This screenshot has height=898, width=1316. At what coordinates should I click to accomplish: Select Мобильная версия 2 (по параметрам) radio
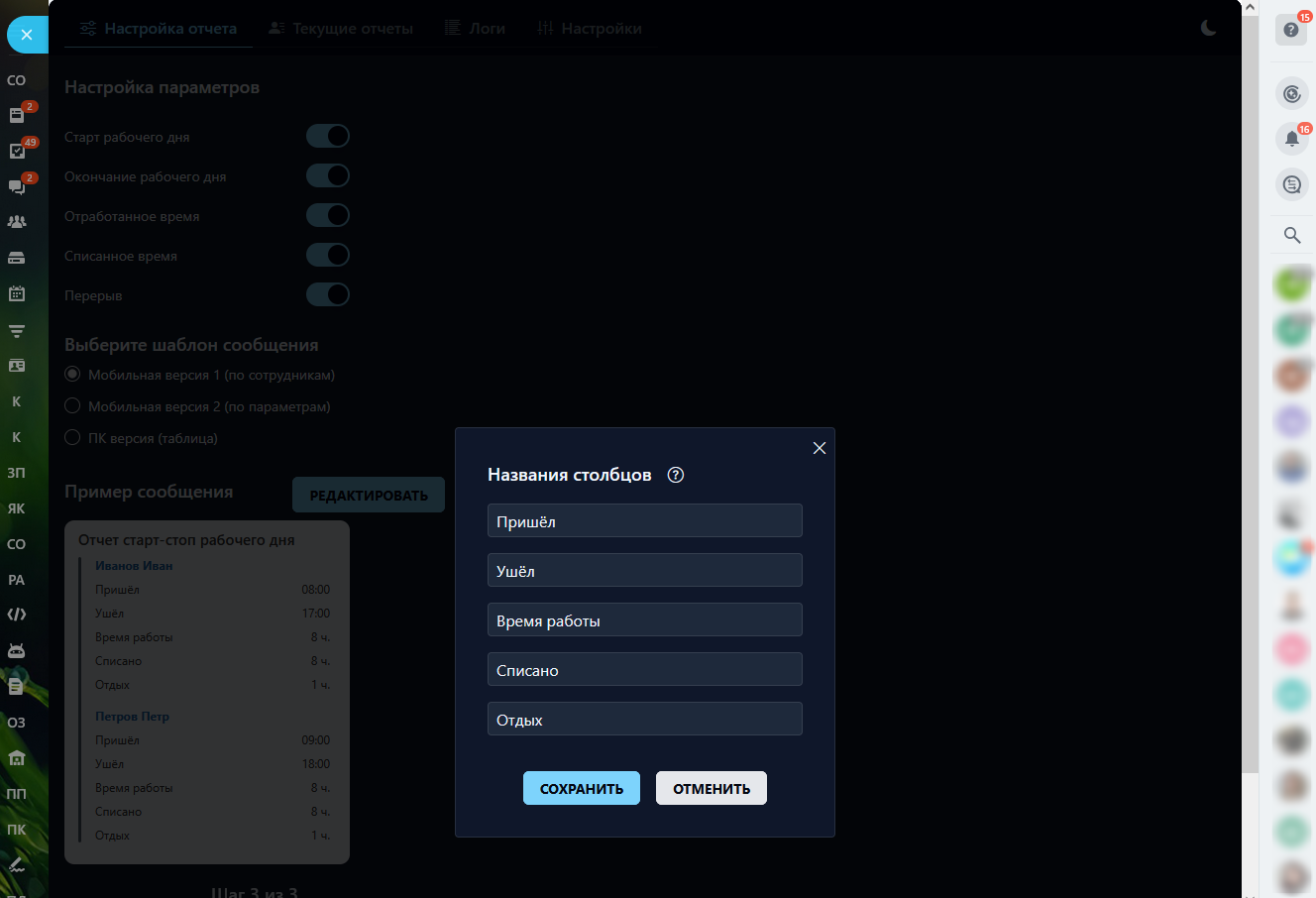click(72, 406)
